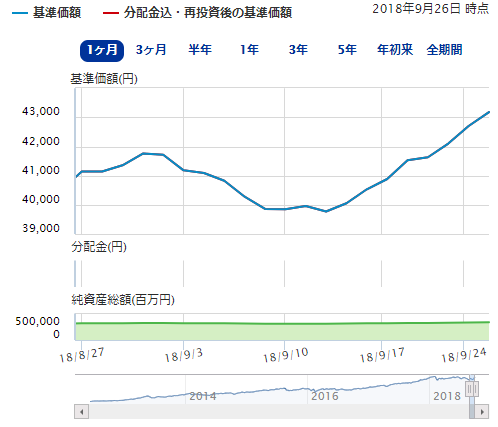This screenshot has width=498, height=427.
Task: Click the scrollbar right arrow button
Action: click(482, 411)
